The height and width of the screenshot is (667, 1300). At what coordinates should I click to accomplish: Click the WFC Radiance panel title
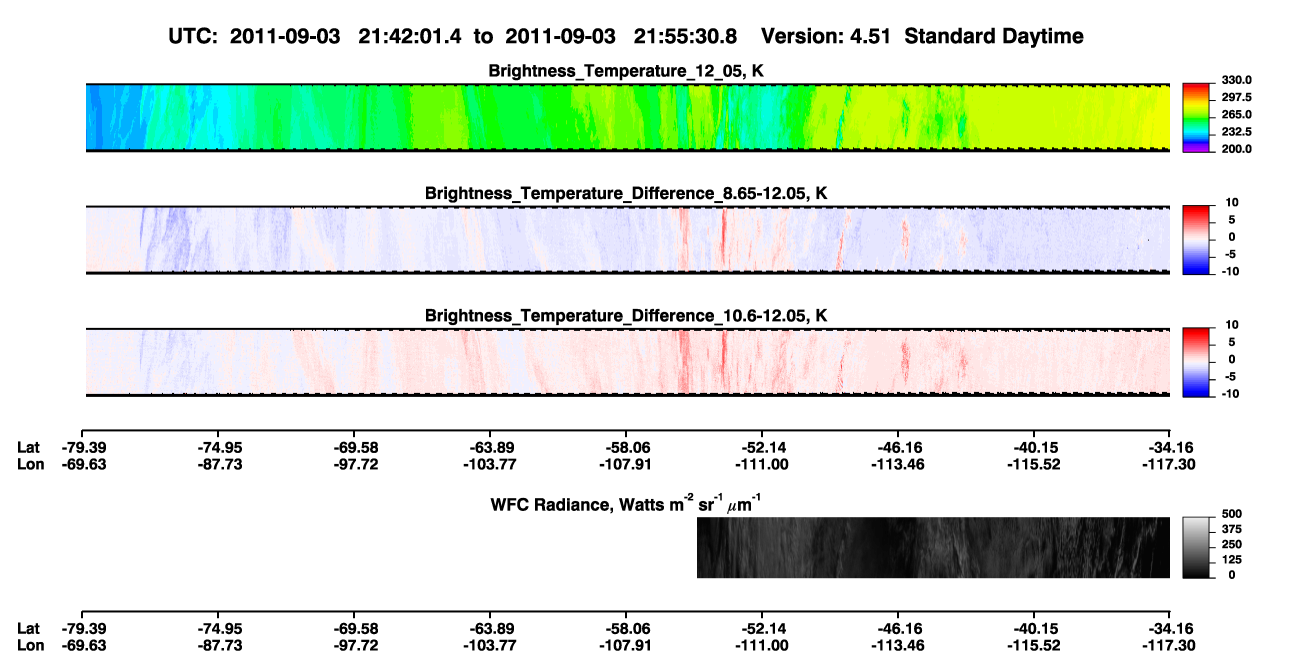(627, 503)
